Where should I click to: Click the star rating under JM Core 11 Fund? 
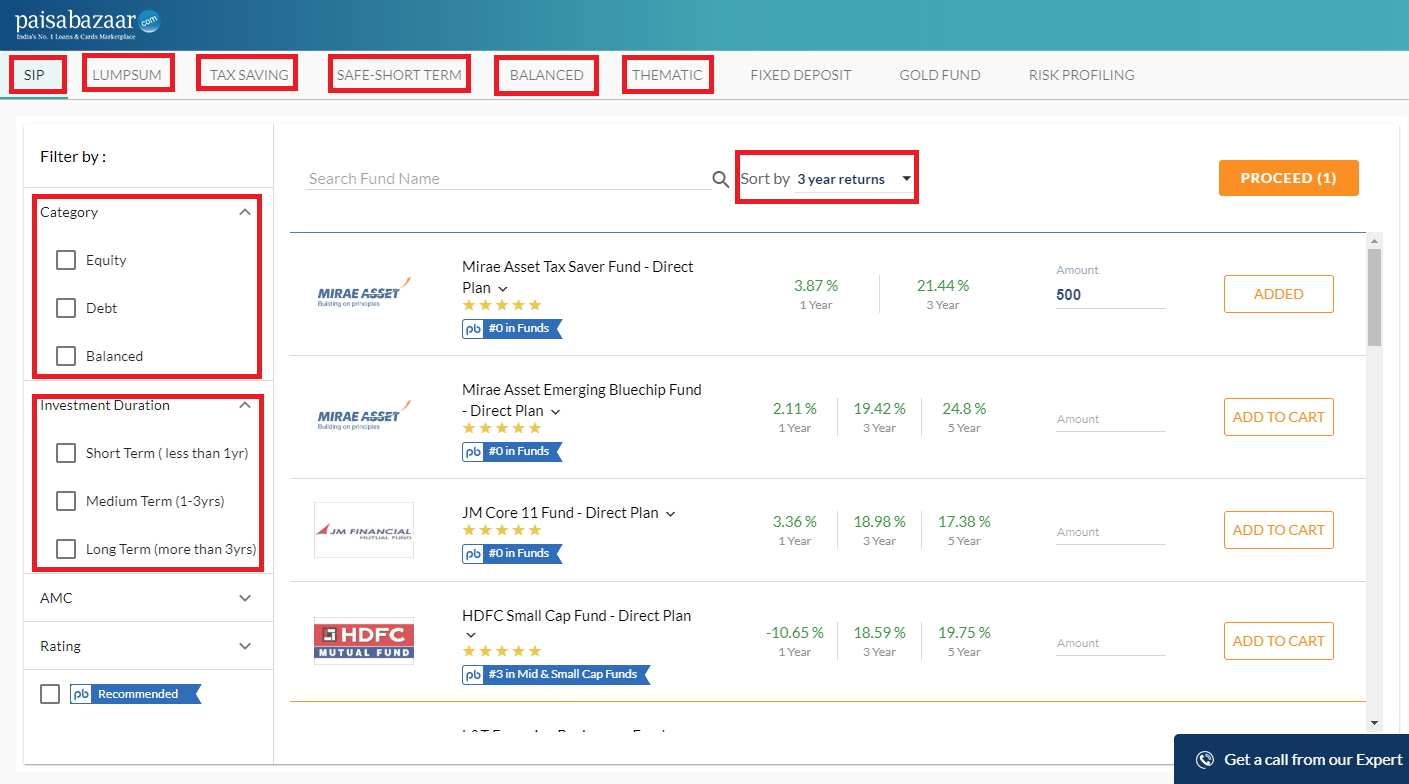(502, 530)
